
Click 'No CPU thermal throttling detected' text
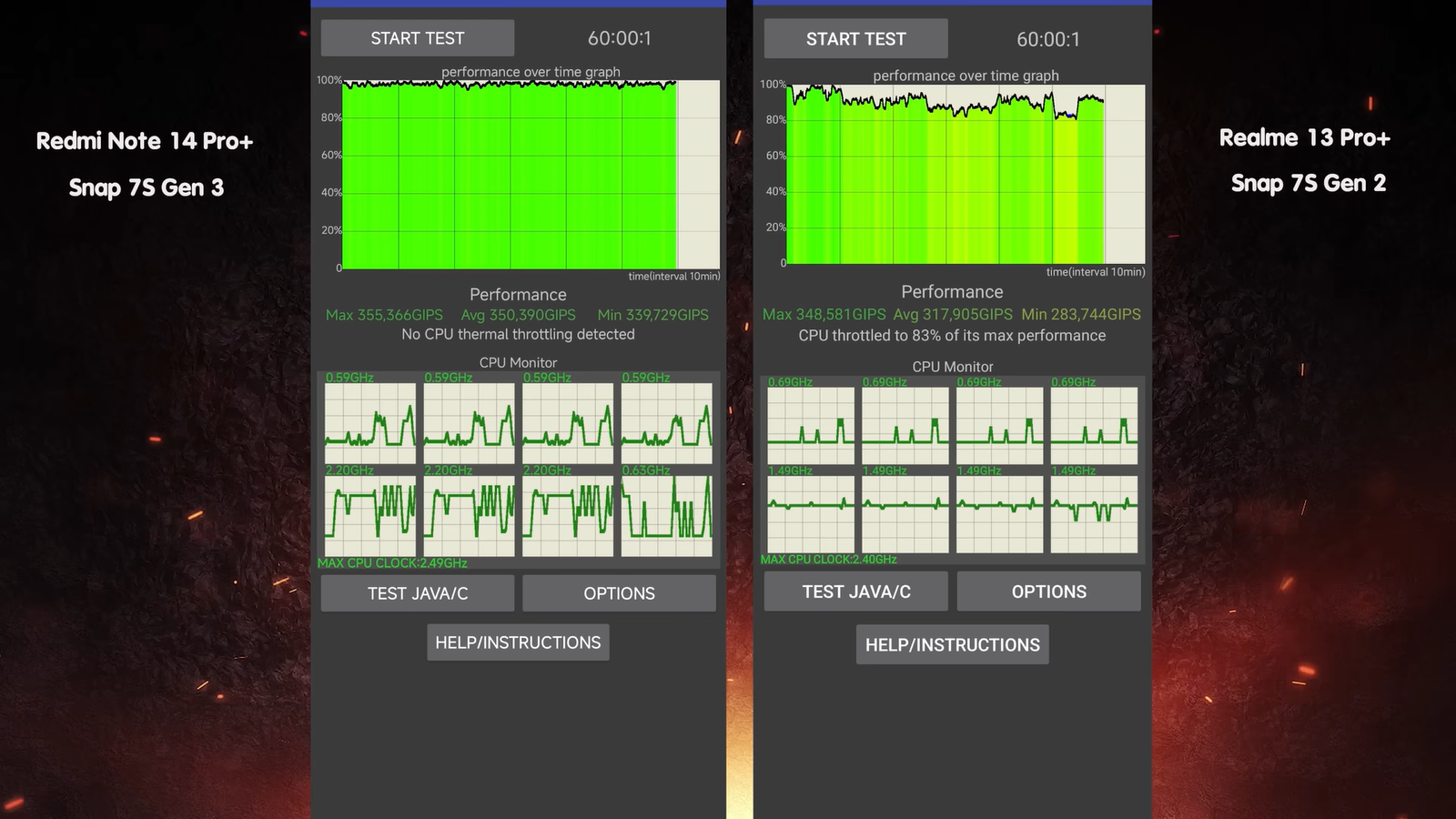[519, 334]
